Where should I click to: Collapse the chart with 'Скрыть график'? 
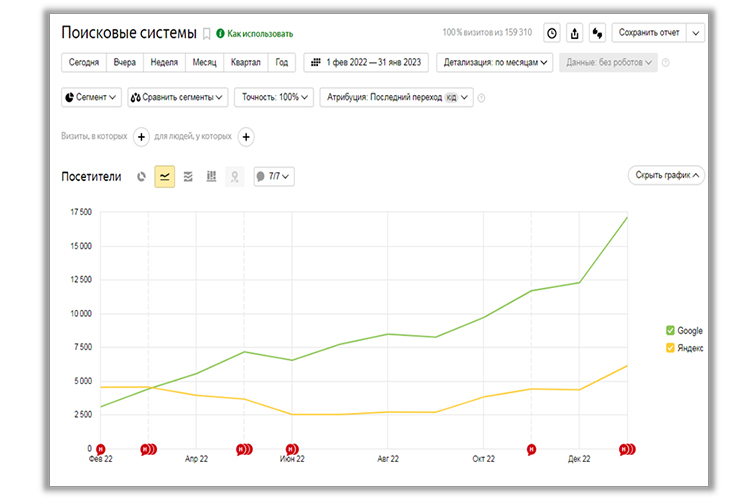pos(667,175)
